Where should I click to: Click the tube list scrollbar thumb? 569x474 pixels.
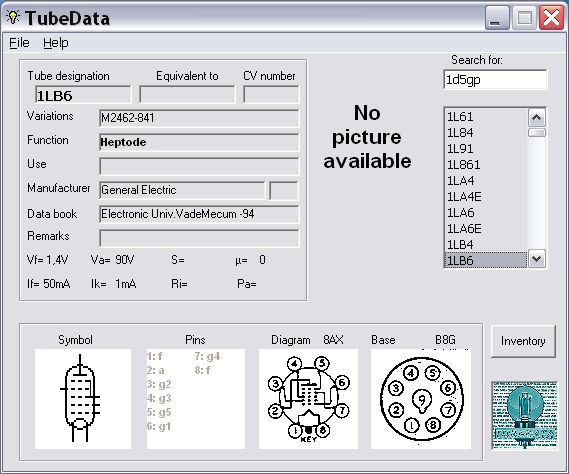tap(536, 133)
